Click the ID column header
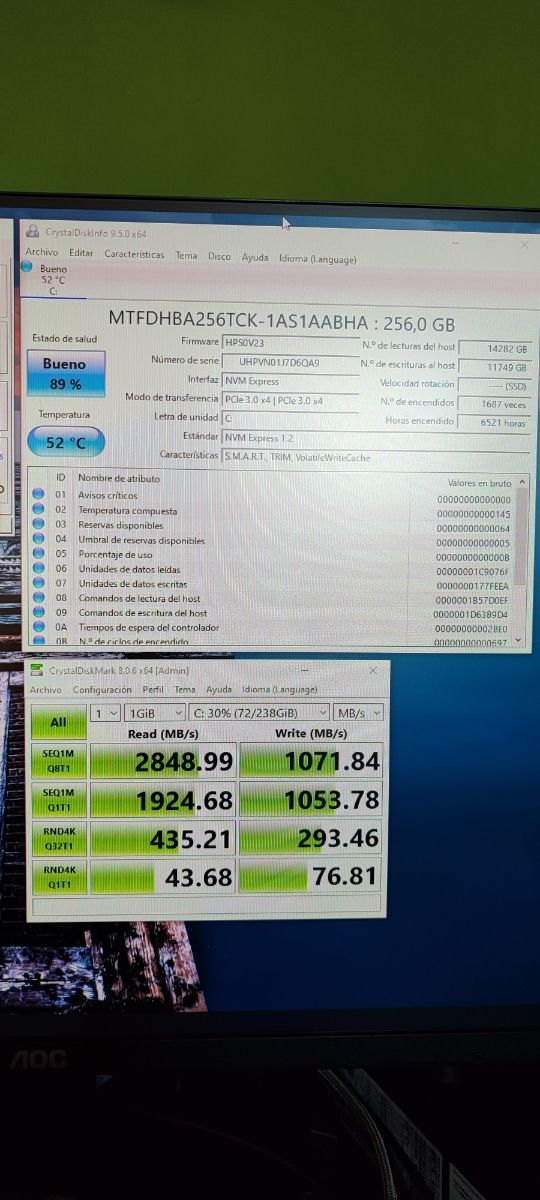Viewport: 540px width, 1200px height. [x=61, y=477]
